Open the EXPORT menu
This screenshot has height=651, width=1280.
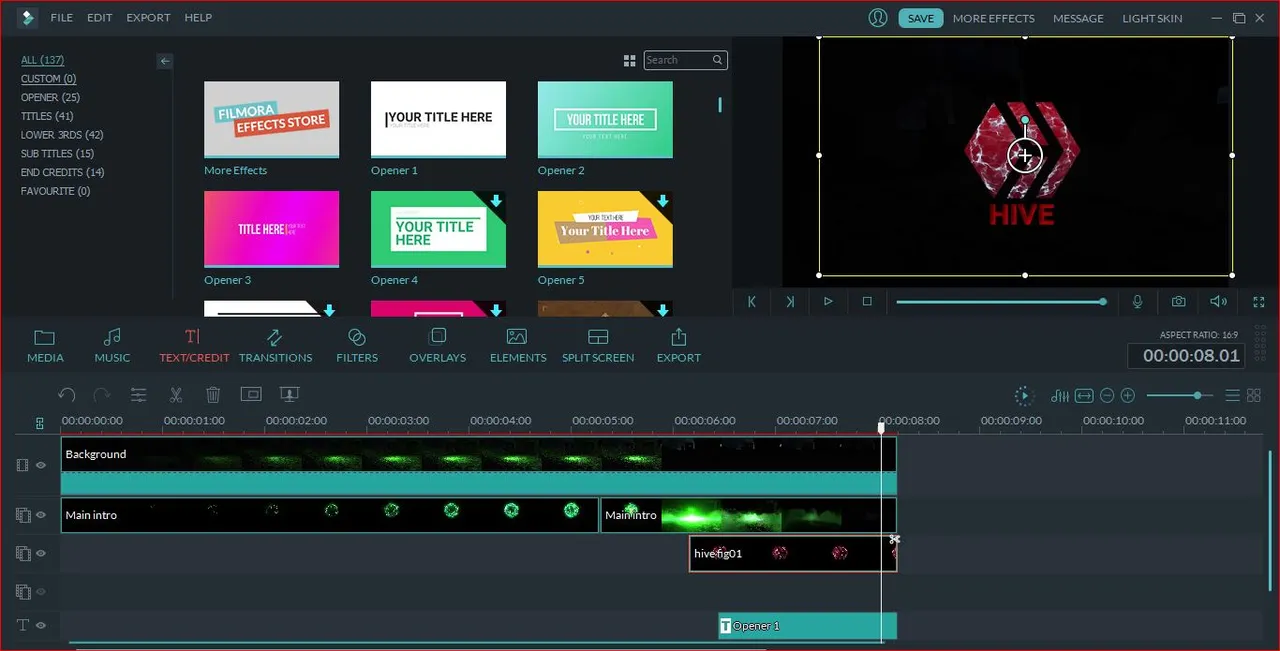(x=148, y=18)
